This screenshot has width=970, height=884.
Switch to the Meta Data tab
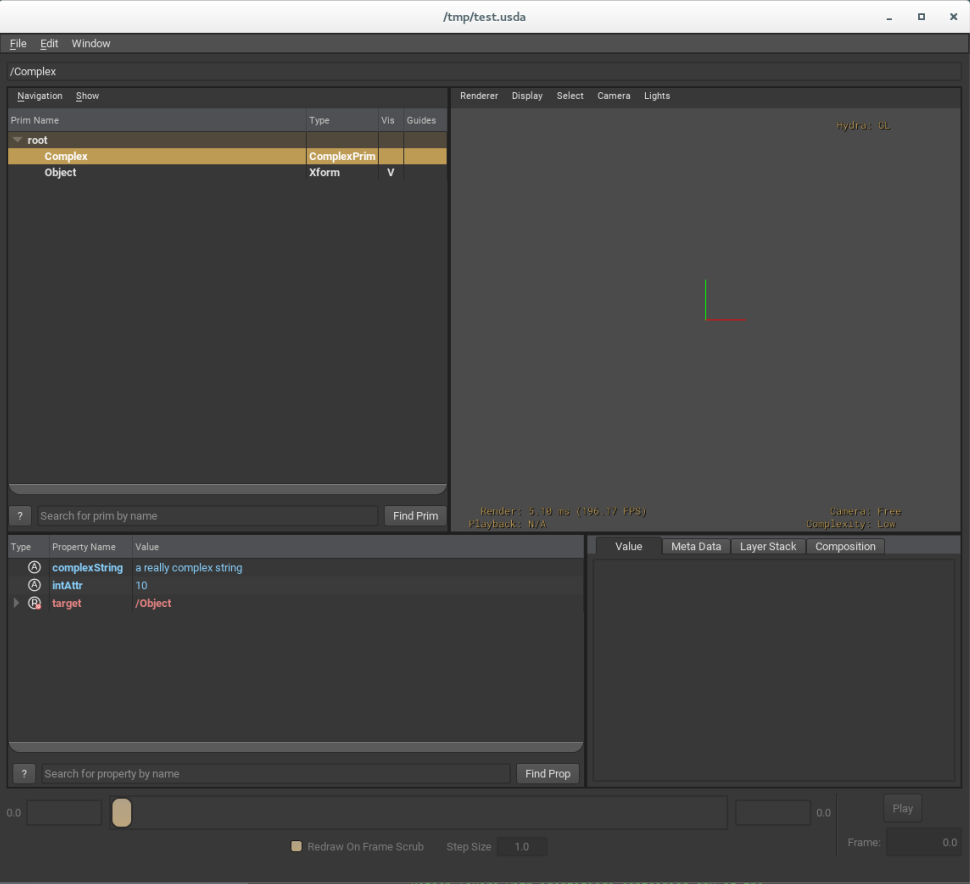(695, 547)
